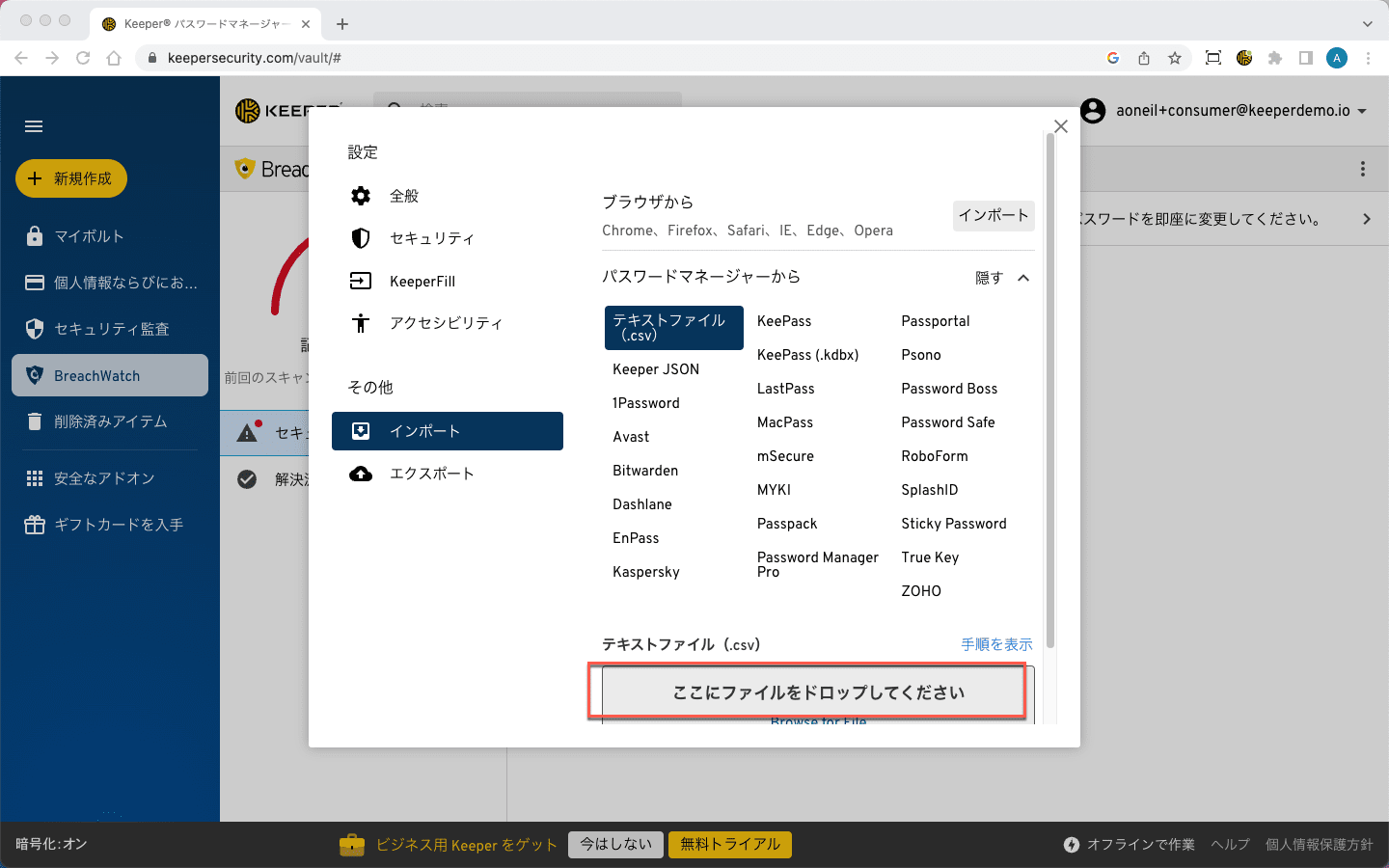Click the インポート button for browsers
Viewport: 1389px width, 868px height.
tap(993, 216)
